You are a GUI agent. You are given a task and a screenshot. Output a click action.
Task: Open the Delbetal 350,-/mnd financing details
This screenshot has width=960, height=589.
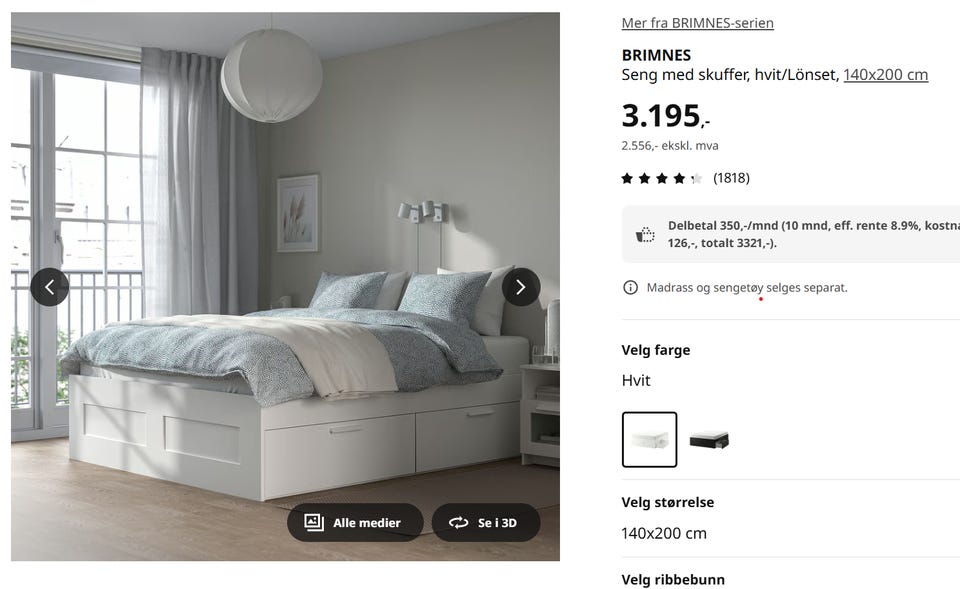[813, 234]
